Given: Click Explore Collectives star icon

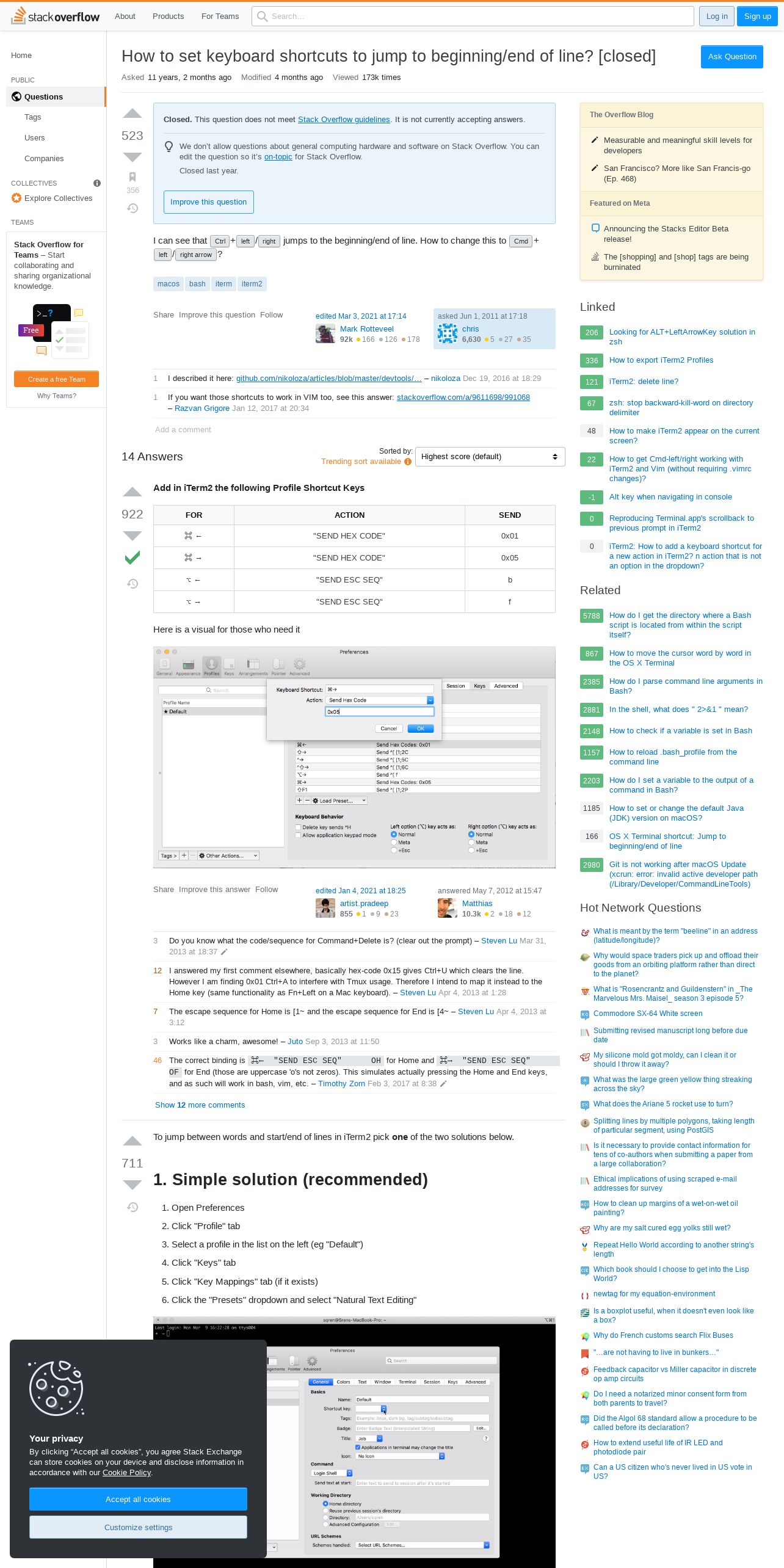Looking at the screenshot, I should 16,198.
